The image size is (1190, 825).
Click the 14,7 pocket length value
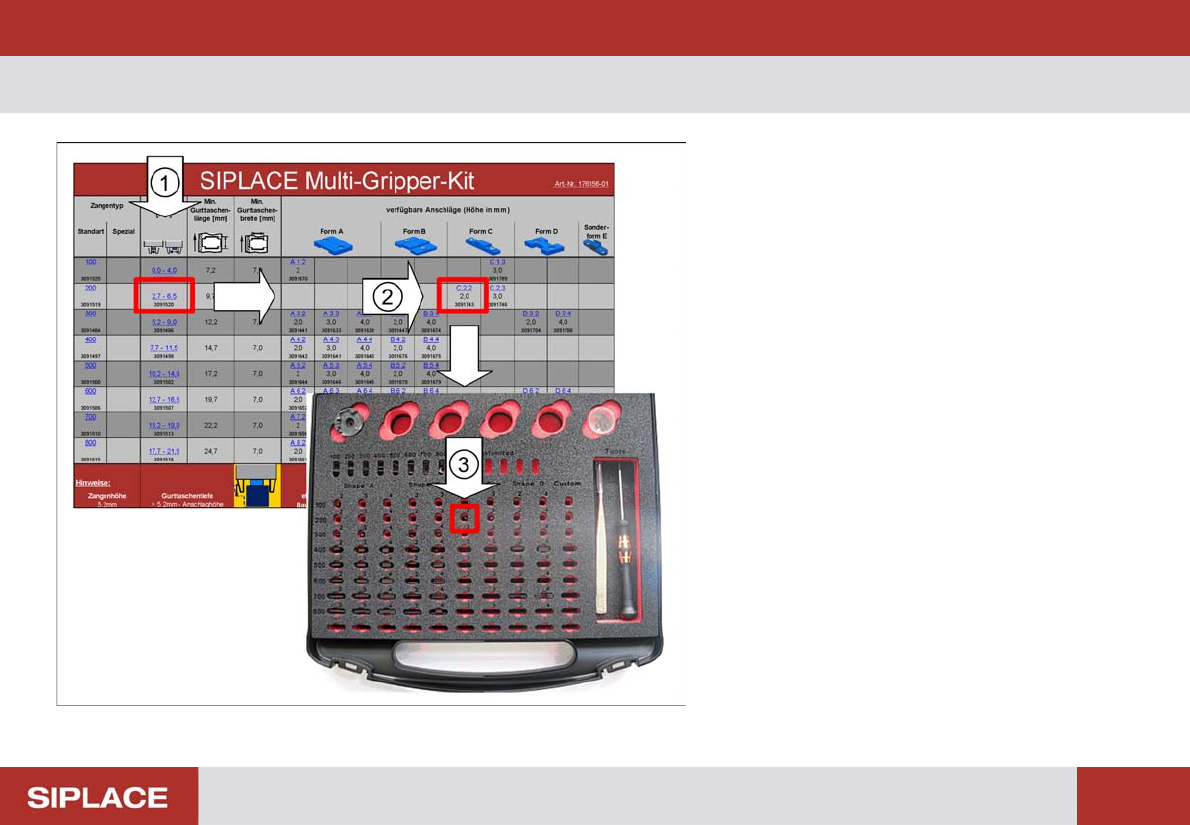click(209, 348)
